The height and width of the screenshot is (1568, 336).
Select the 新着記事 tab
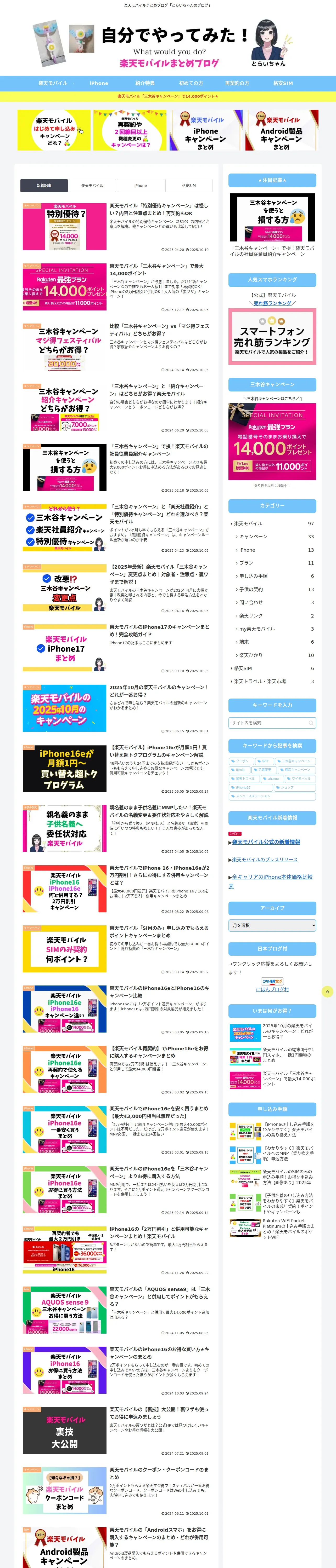click(x=44, y=185)
